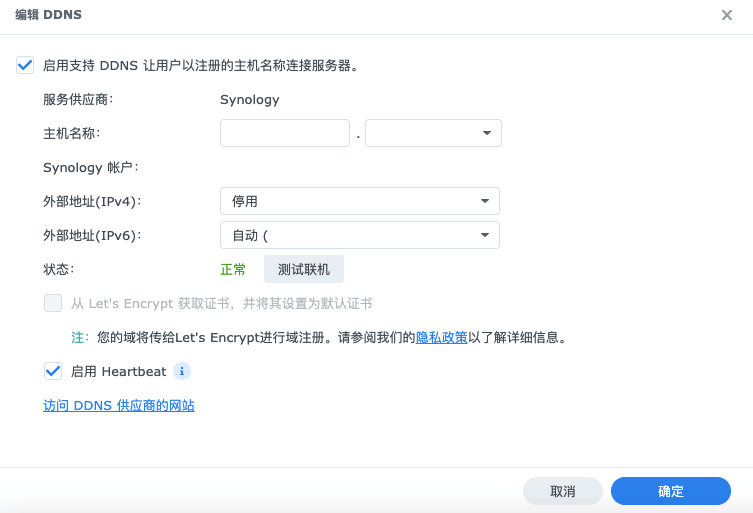Expand the 外部地址(IPv6) dropdown showing 自动
Image resolution: width=753 pixels, height=513 pixels.
tap(359, 235)
